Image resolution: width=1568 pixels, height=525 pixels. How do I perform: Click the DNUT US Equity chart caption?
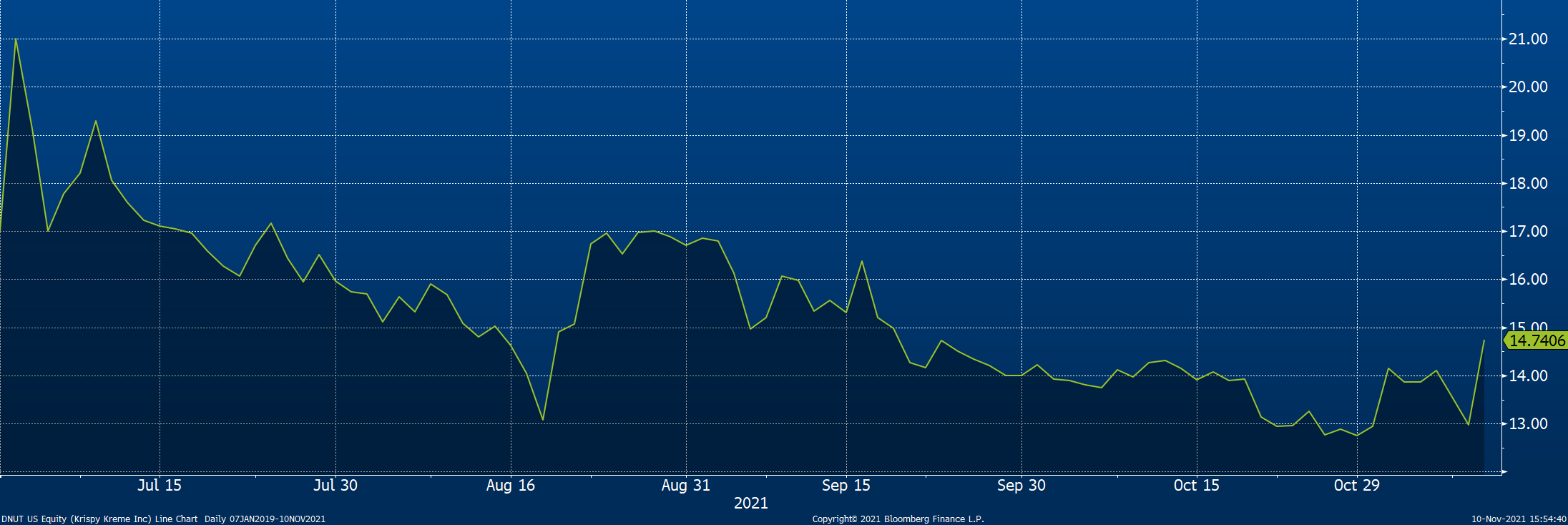tap(163, 519)
